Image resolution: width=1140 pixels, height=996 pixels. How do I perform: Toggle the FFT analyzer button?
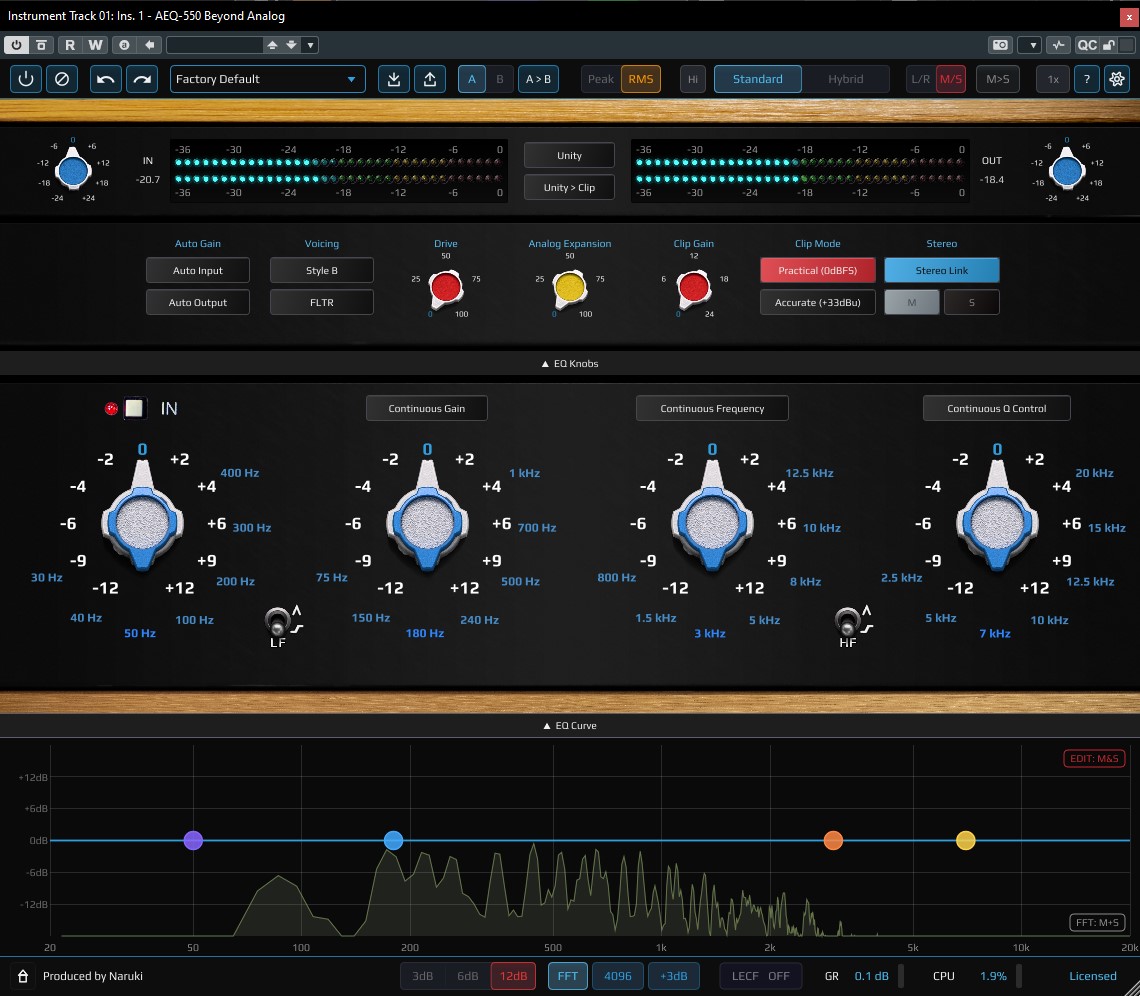coord(568,976)
